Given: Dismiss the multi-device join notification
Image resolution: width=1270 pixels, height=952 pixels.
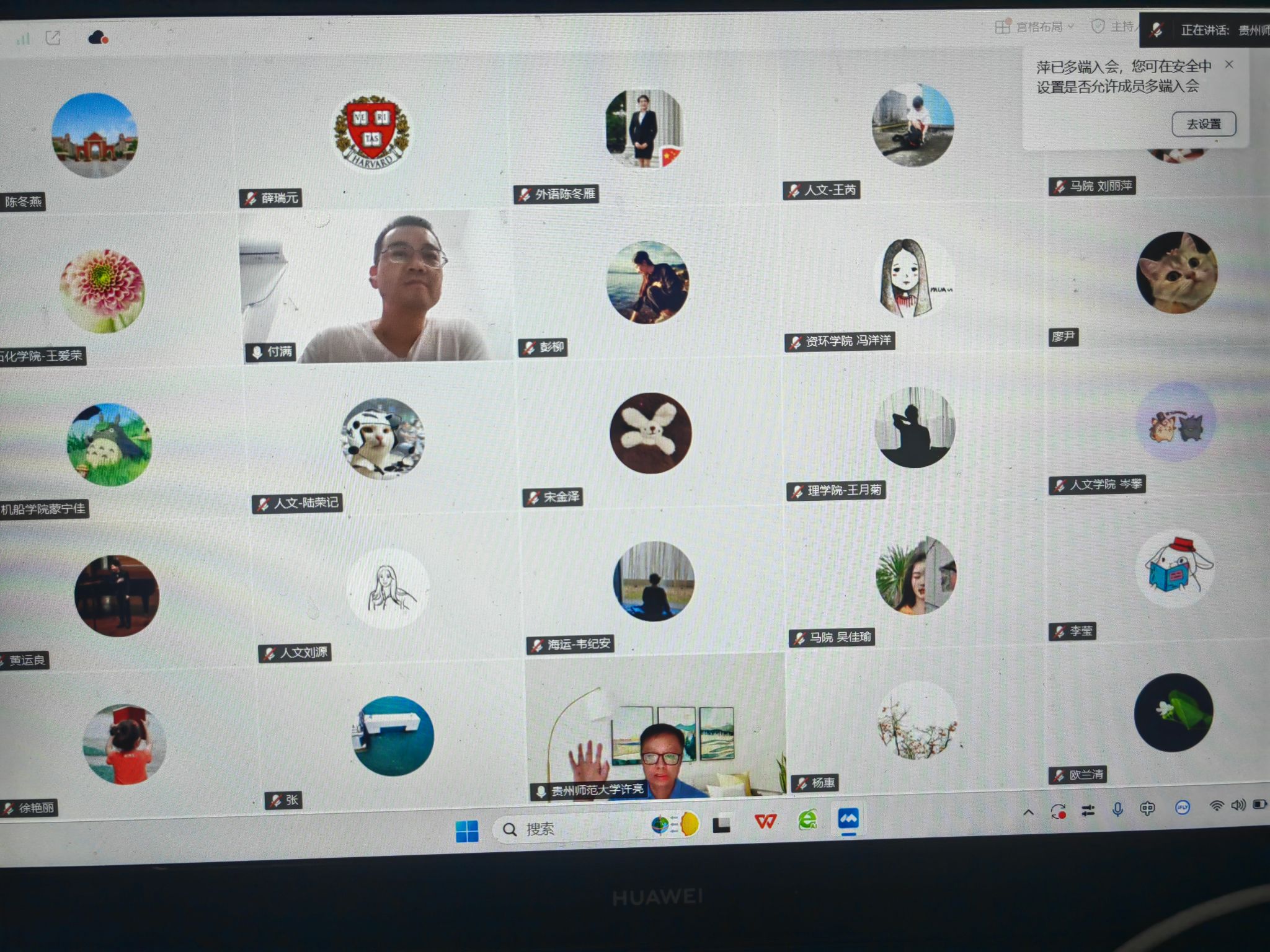Looking at the screenshot, I should pyautogui.click(x=1229, y=64).
